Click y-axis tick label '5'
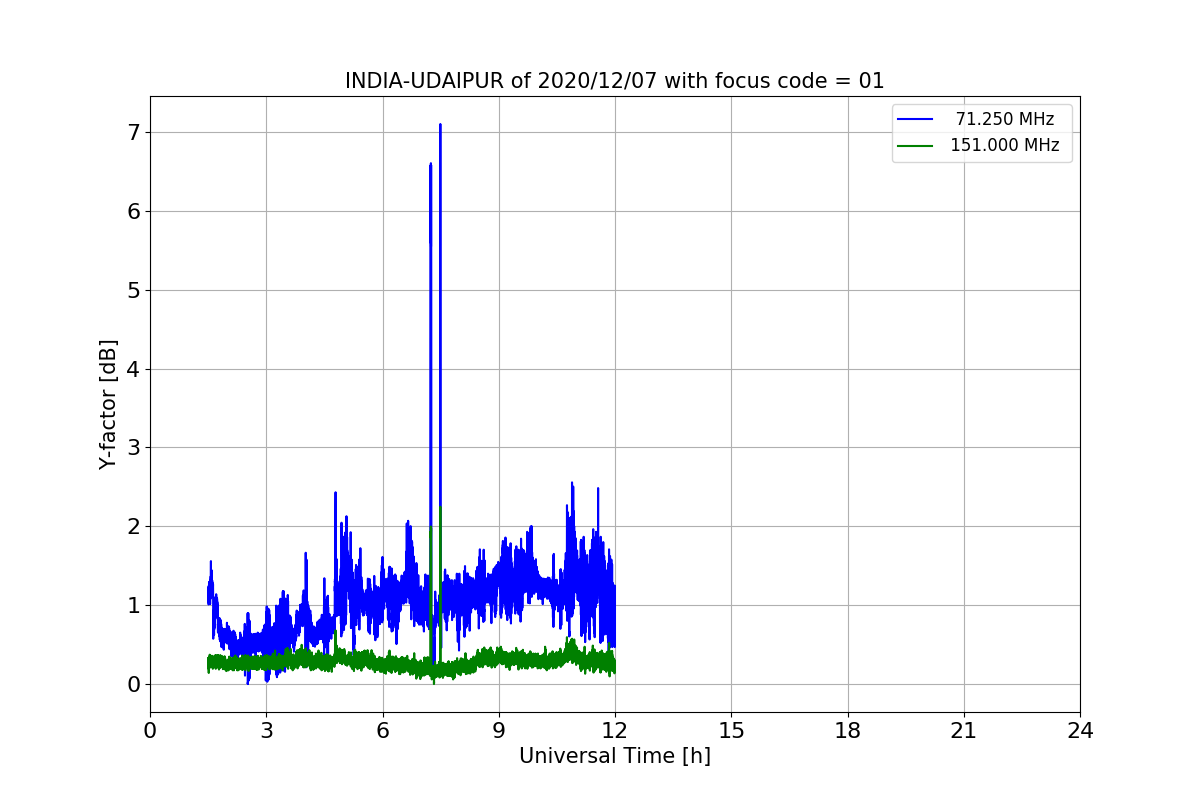 click(133, 290)
